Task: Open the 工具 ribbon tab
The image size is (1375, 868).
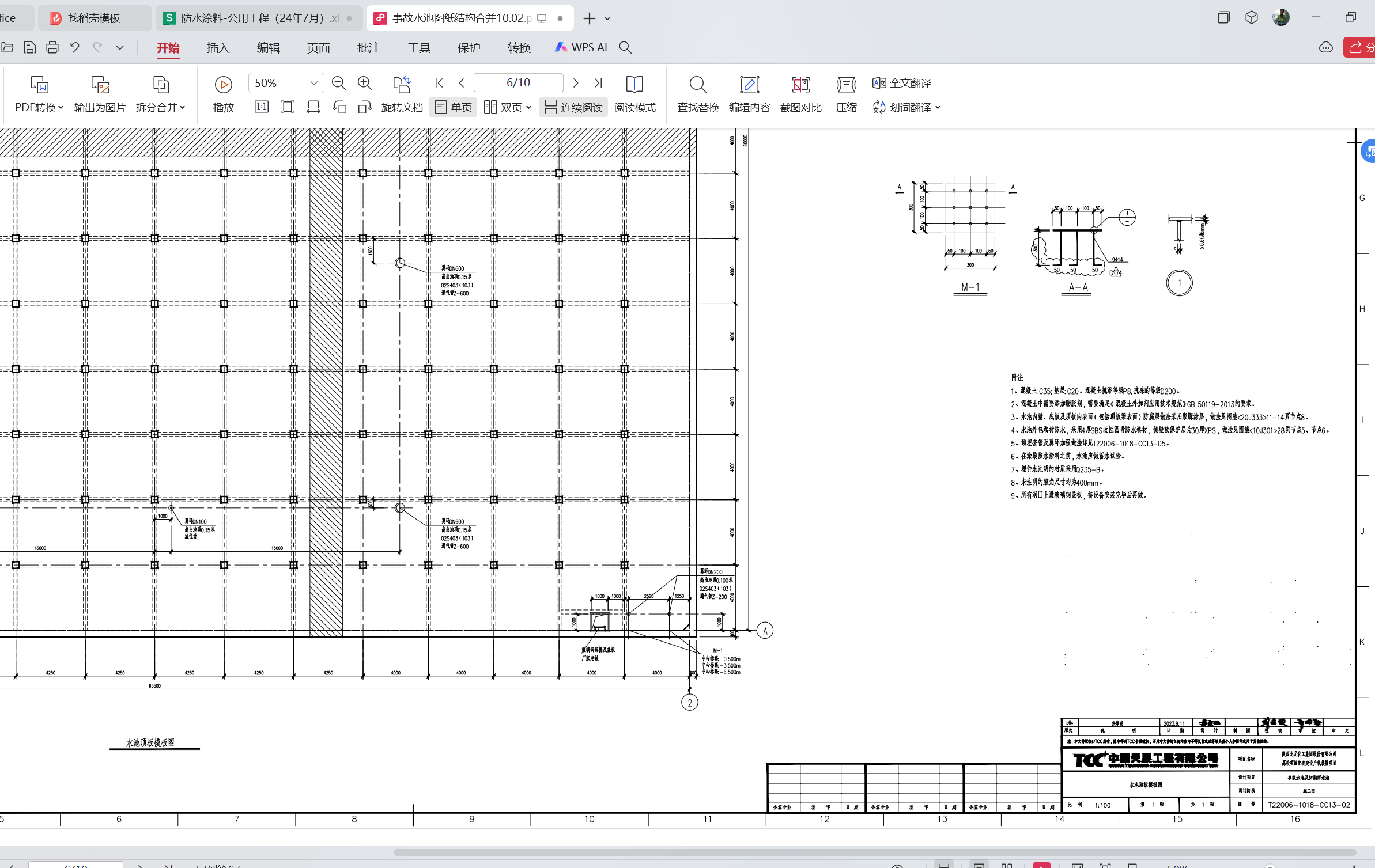Action: click(418, 48)
